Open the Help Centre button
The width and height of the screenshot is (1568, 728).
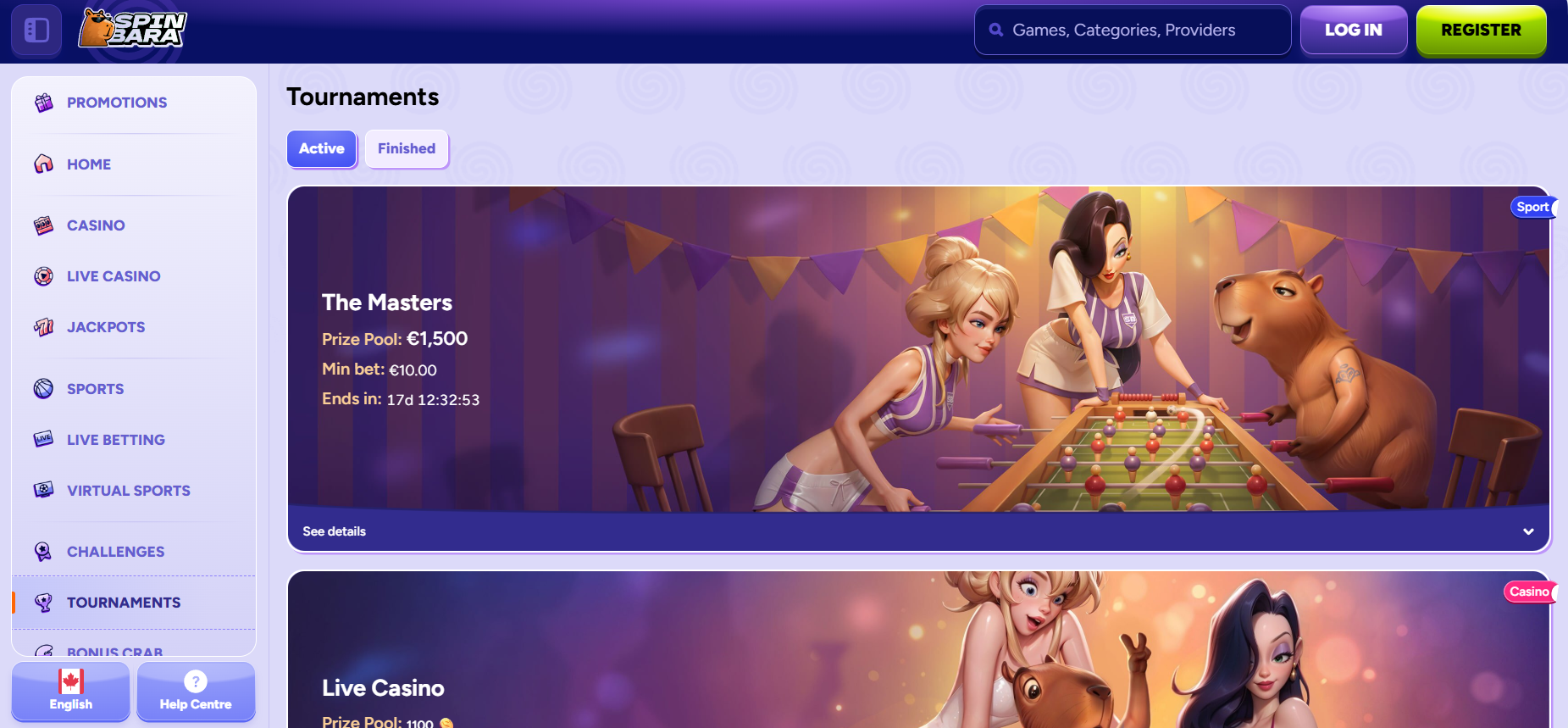(x=196, y=691)
